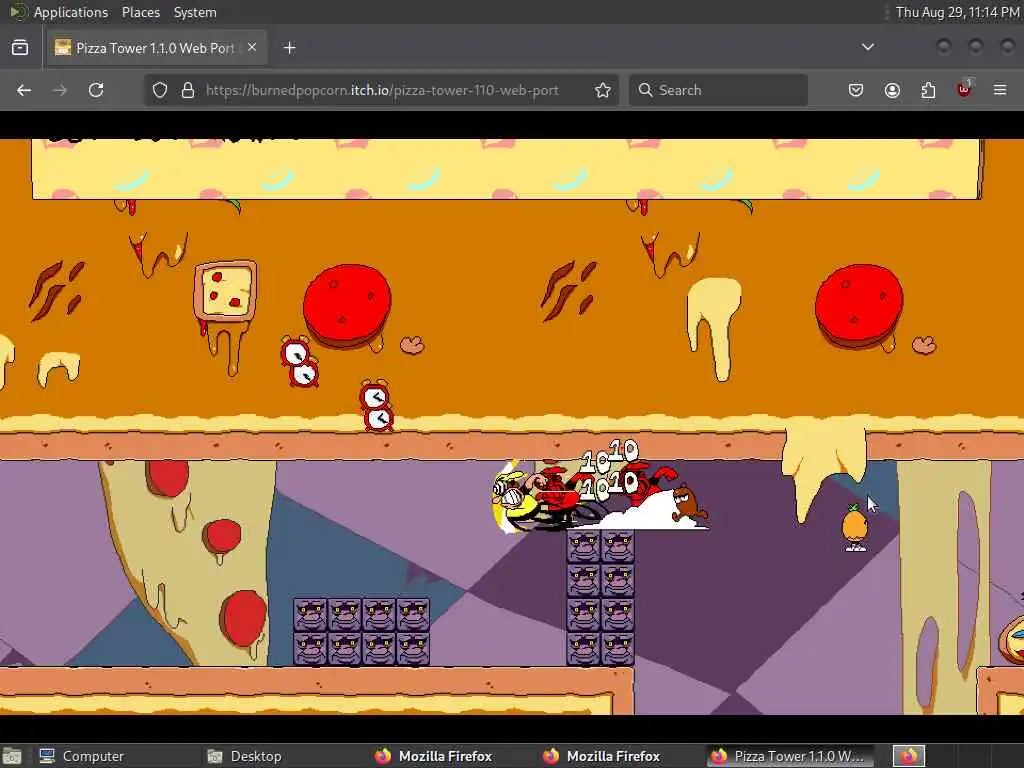Open the Firefox View icon
Viewport: 1024px width, 768px height.
coord(20,48)
